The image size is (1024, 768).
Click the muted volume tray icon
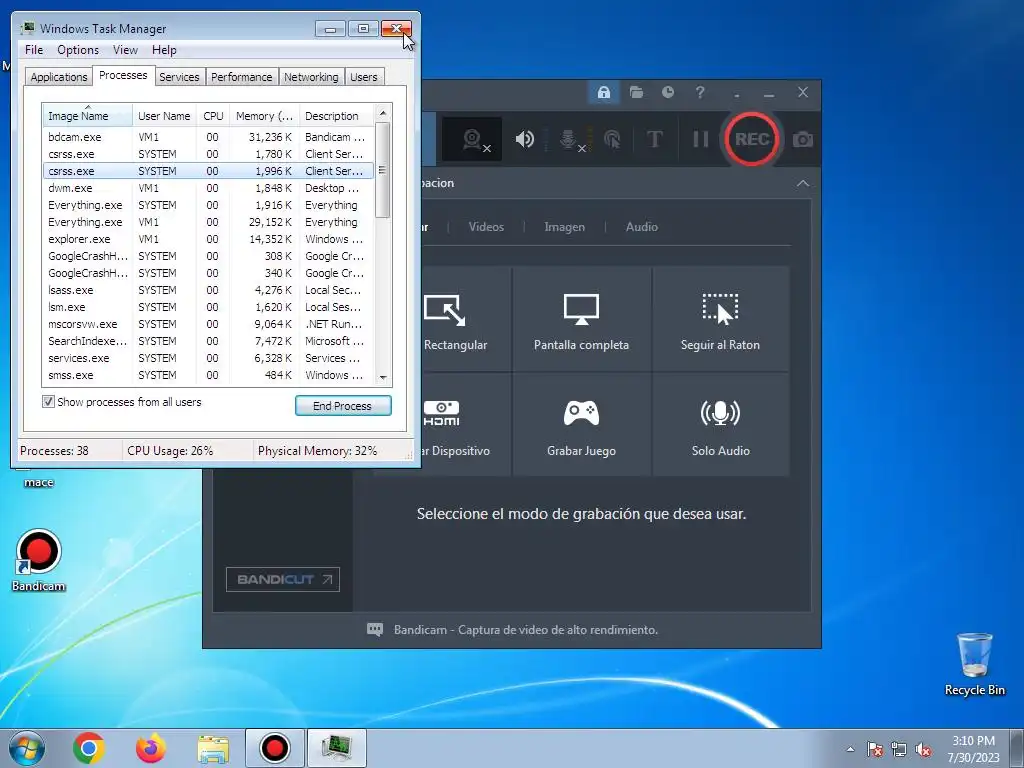[923, 750]
